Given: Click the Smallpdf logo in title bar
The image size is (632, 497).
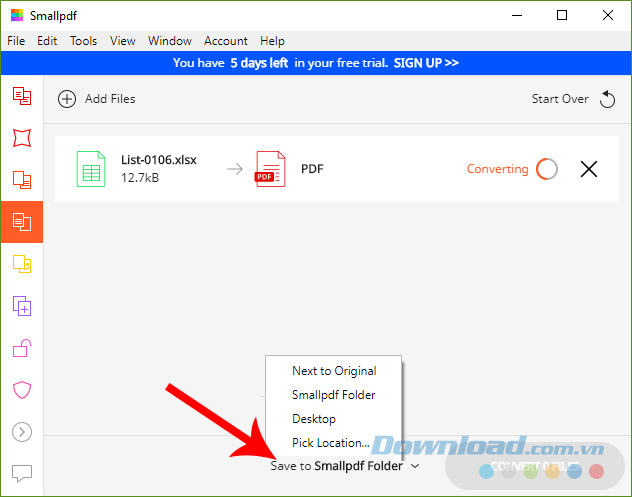Looking at the screenshot, I should [x=17, y=15].
